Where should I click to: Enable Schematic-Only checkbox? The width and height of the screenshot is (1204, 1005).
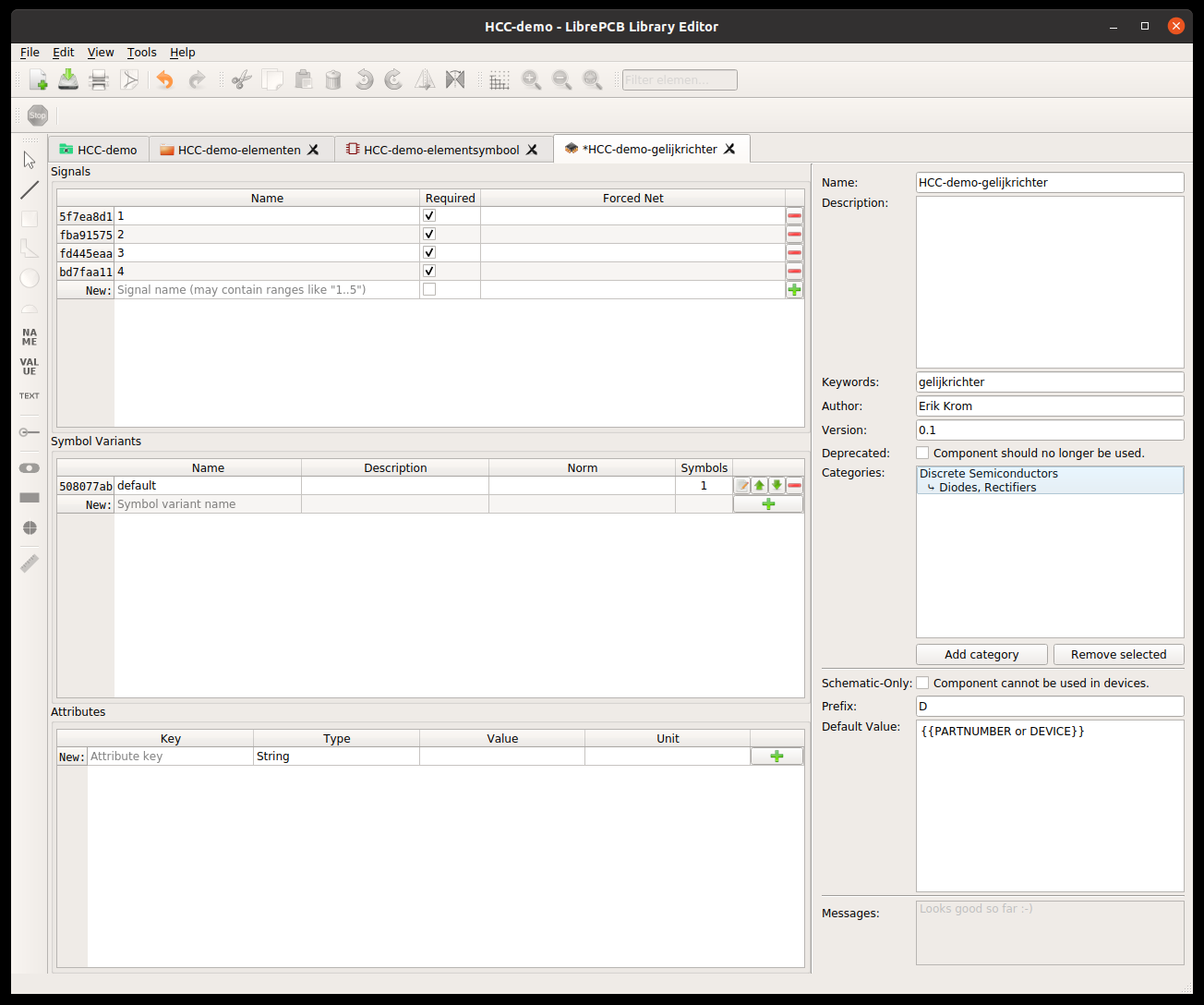tap(922, 683)
